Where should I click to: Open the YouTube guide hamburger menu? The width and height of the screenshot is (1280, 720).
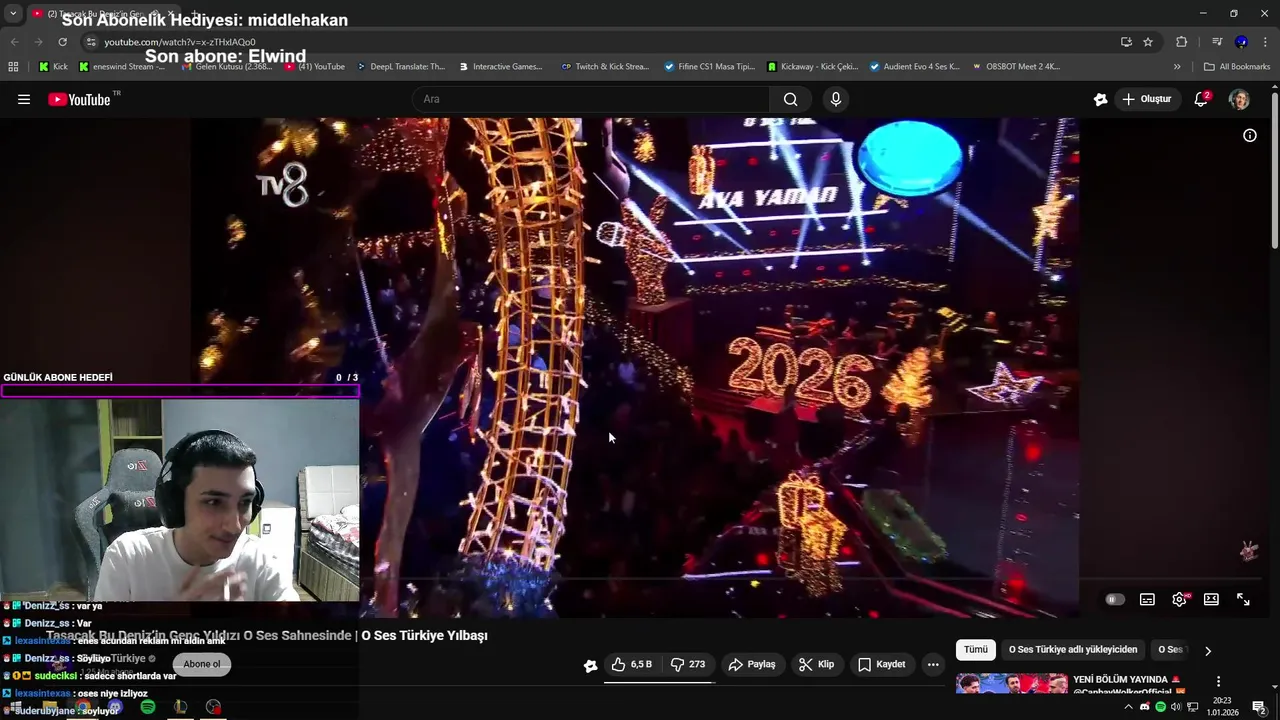click(24, 99)
